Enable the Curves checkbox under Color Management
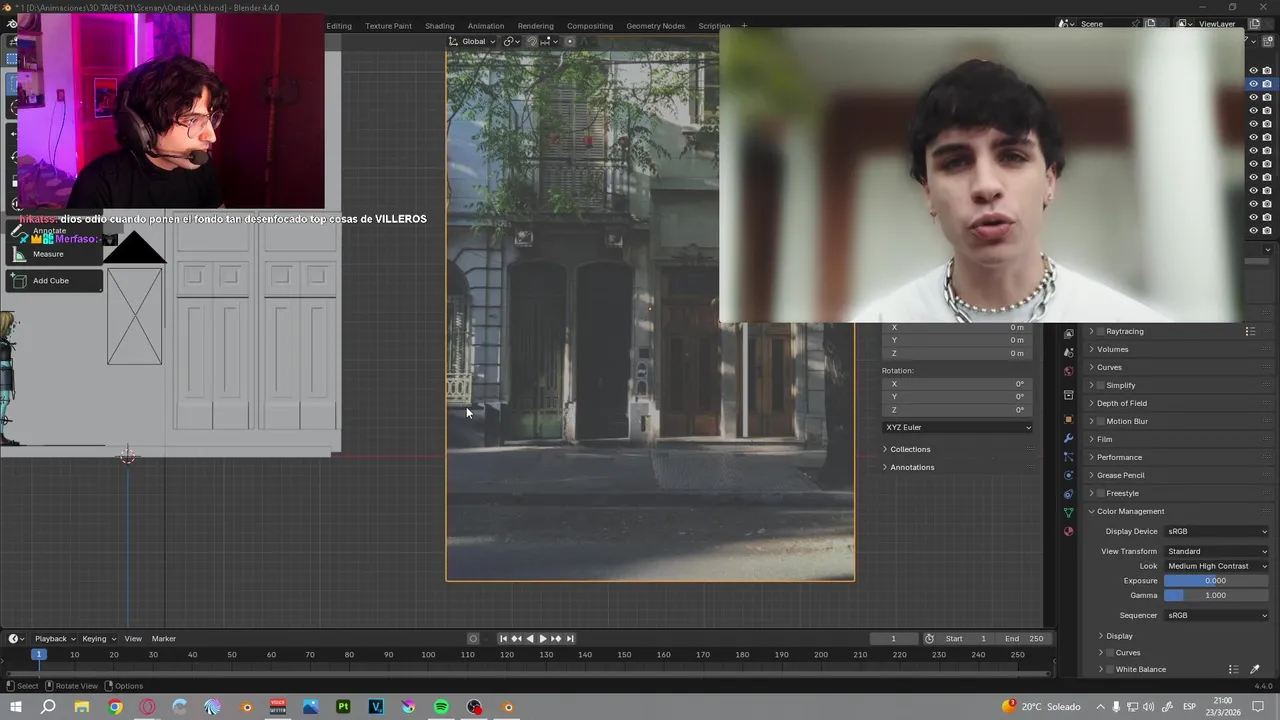 pos(1110,653)
